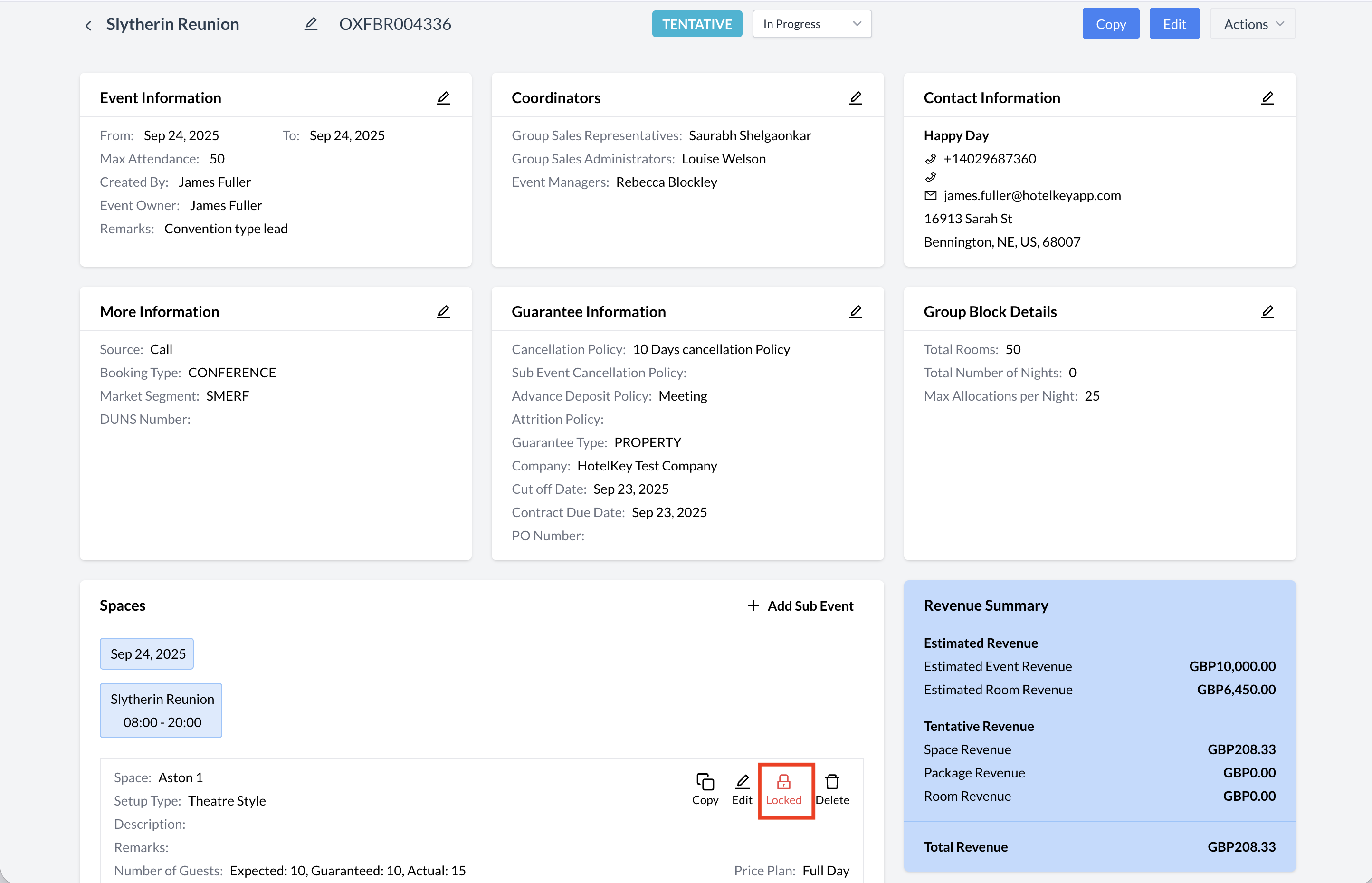Copy the Aston 1 space
Image resolution: width=1372 pixels, height=883 pixels.
click(705, 789)
